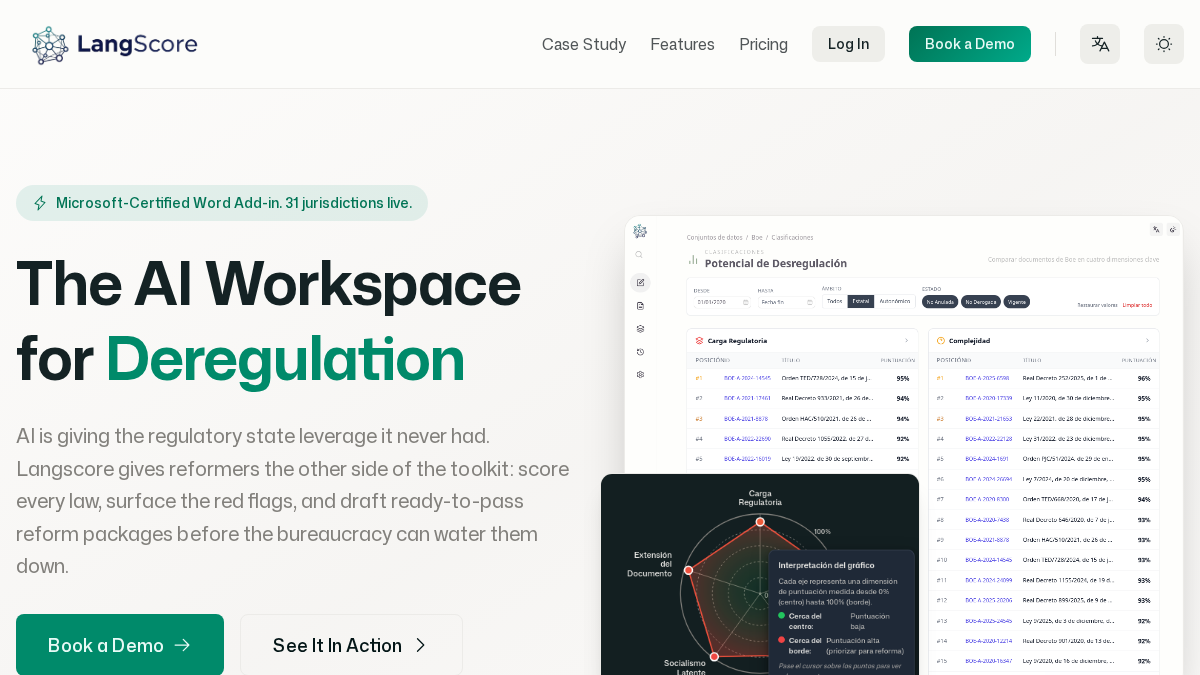The height and width of the screenshot is (675, 1200).
Task: Click the arrow icon in hero Book a Demo
Action: 182,645
